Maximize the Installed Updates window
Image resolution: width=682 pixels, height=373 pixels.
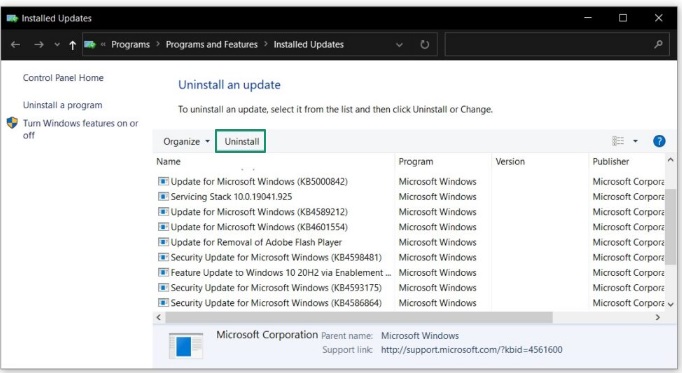coord(623,18)
